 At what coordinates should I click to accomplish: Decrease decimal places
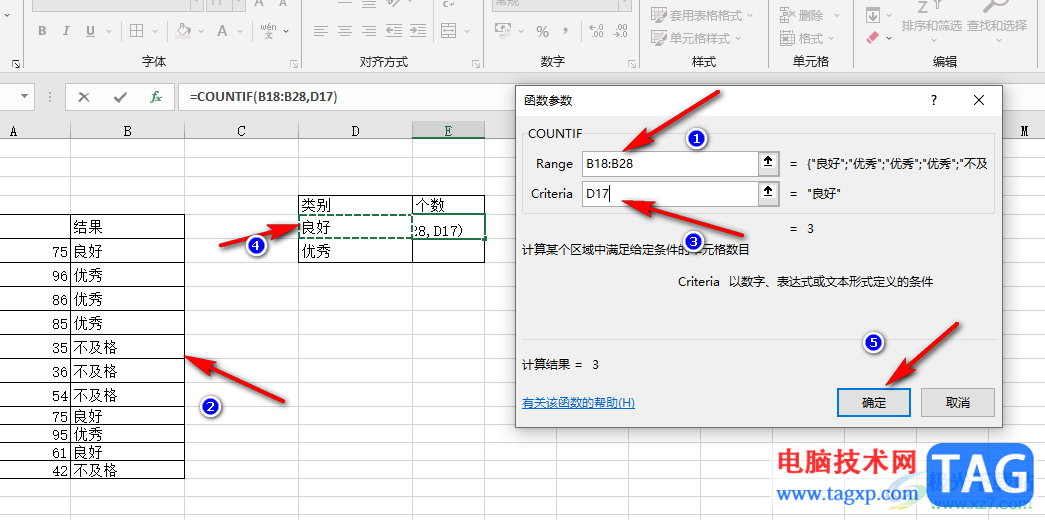620,31
